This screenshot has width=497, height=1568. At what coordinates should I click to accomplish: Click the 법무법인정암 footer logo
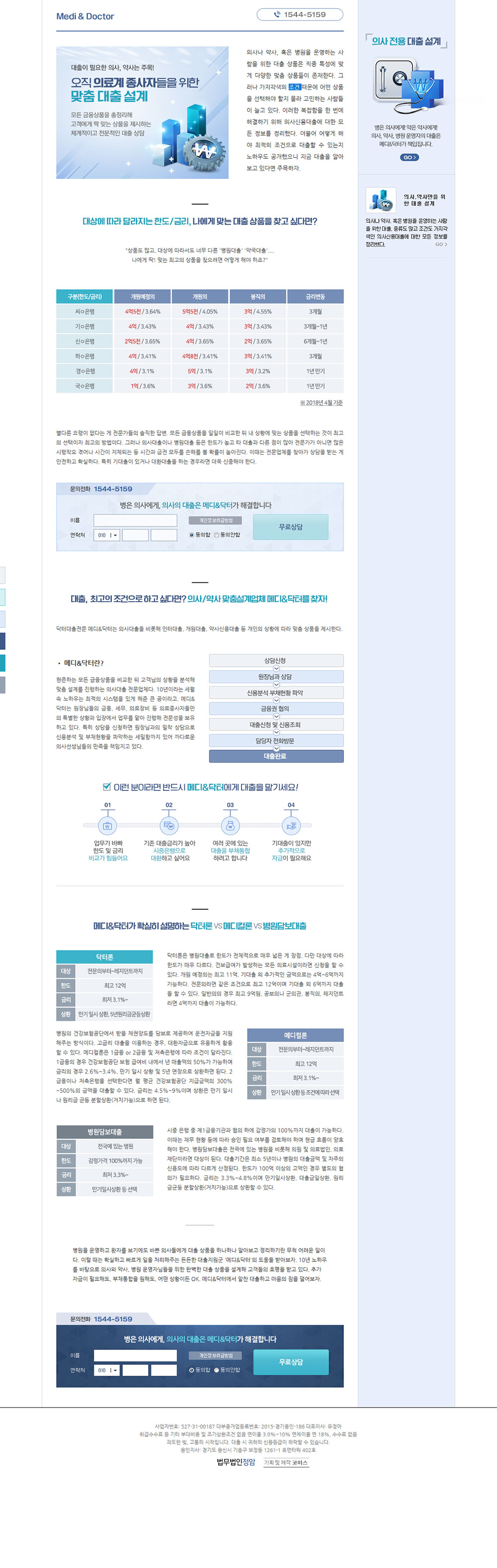pyautogui.click(x=236, y=1462)
